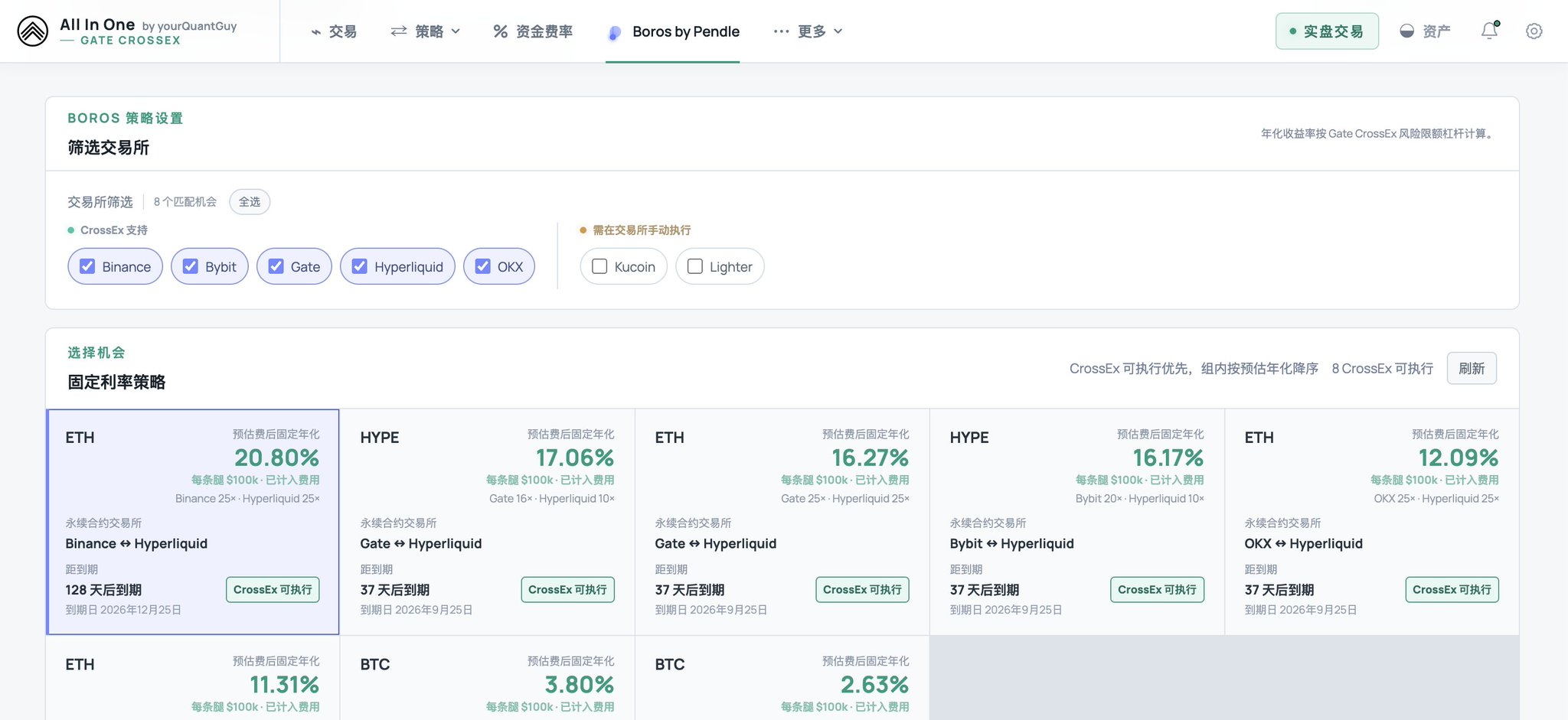
Task: Click the Boros by Pendle tab icon
Action: tap(614, 33)
